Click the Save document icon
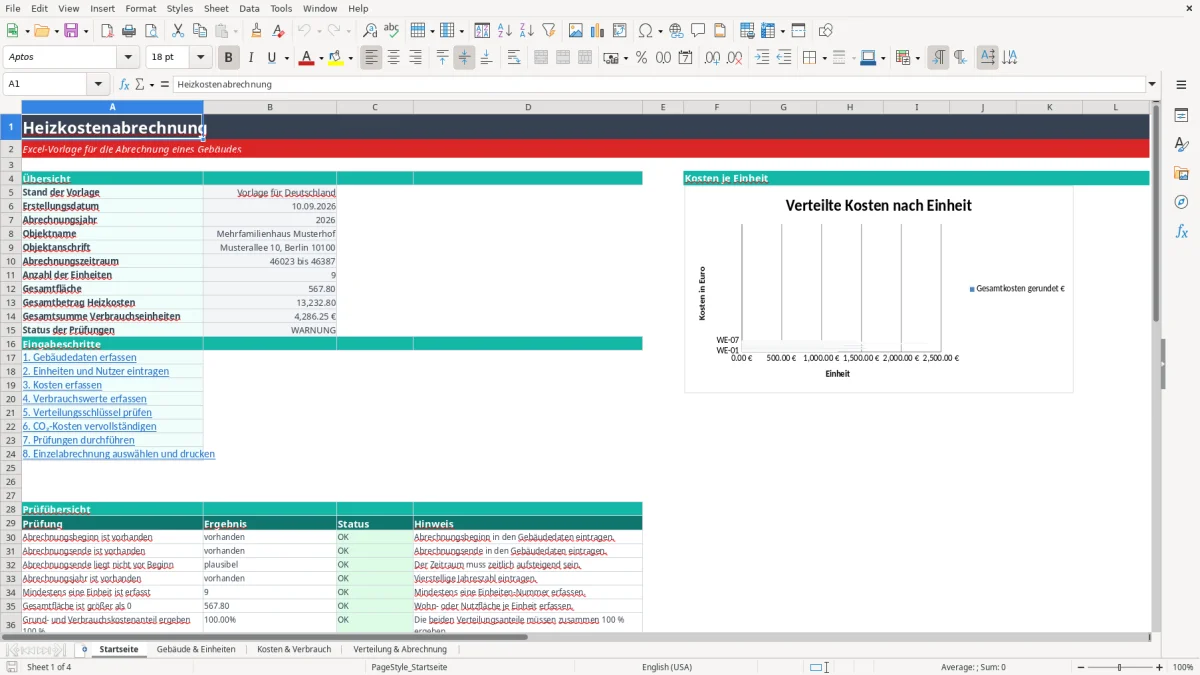 pyautogui.click(x=71, y=31)
